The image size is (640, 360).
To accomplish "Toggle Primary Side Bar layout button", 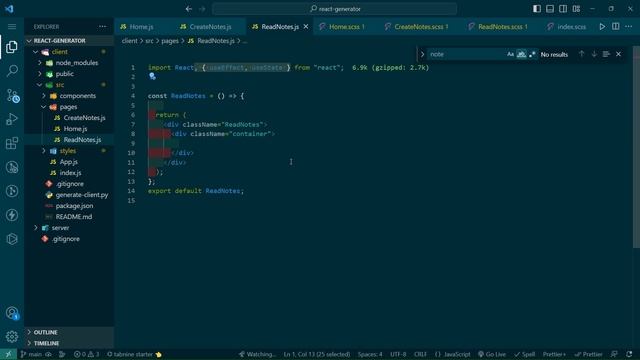I will tap(537, 9).
